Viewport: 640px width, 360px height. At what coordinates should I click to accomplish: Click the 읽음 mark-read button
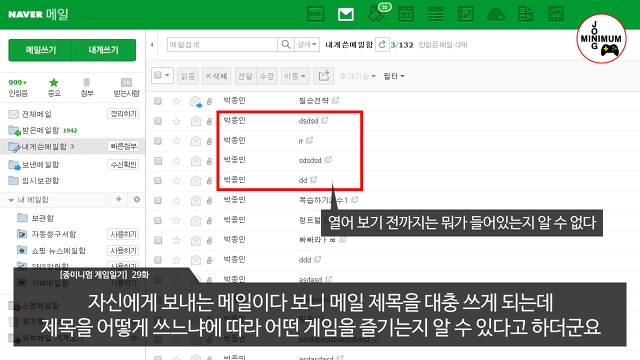[x=188, y=76]
